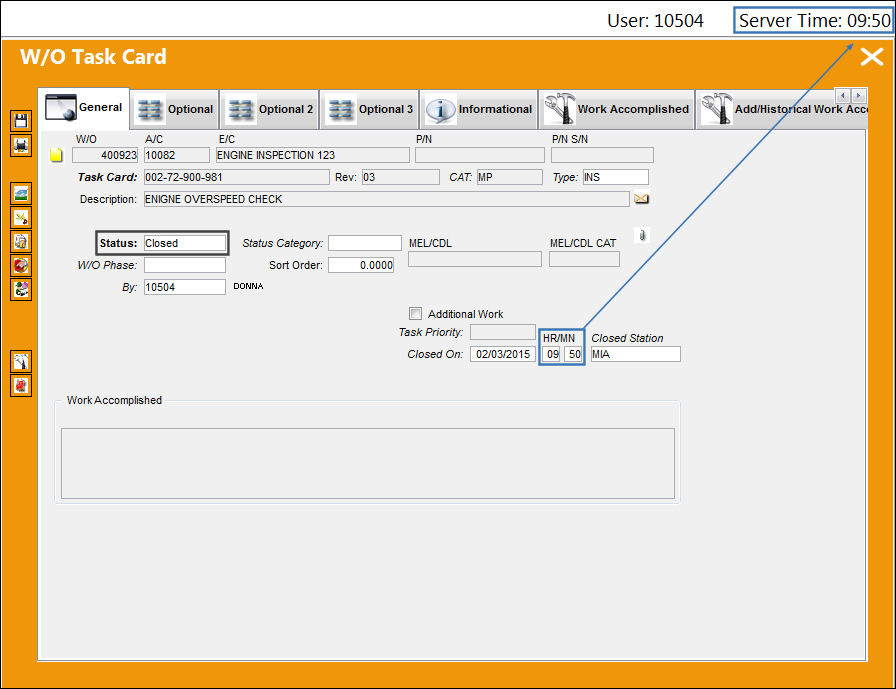Click the yellow note icon beside W/O
The width and height of the screenshot is (896, 689).
click(56, 155)
